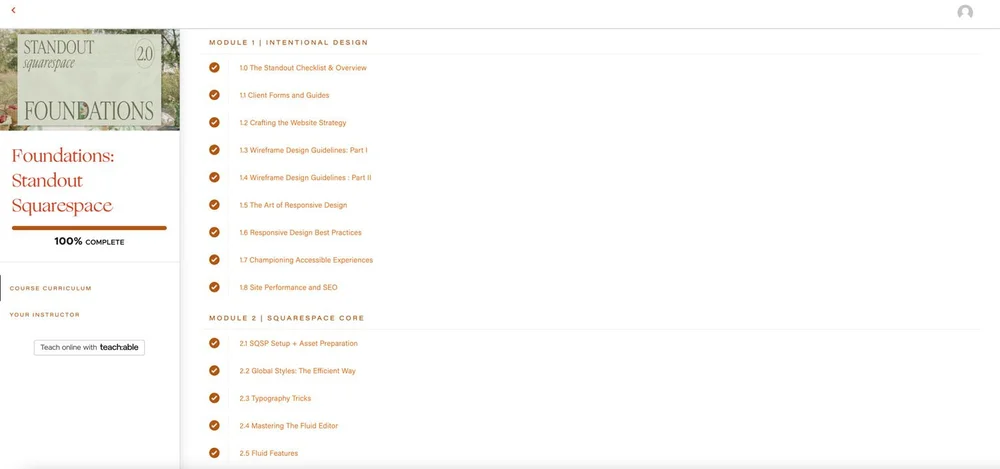1000x469 pixels.
Task: Click the checkmark for 2.4 Mastering The Fluid Editor
Action: pos(214,426)
